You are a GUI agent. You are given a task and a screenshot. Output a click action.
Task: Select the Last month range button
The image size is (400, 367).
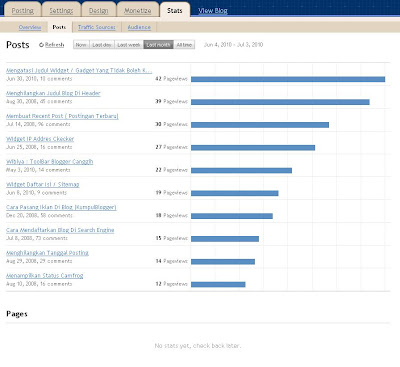[158, 45]
